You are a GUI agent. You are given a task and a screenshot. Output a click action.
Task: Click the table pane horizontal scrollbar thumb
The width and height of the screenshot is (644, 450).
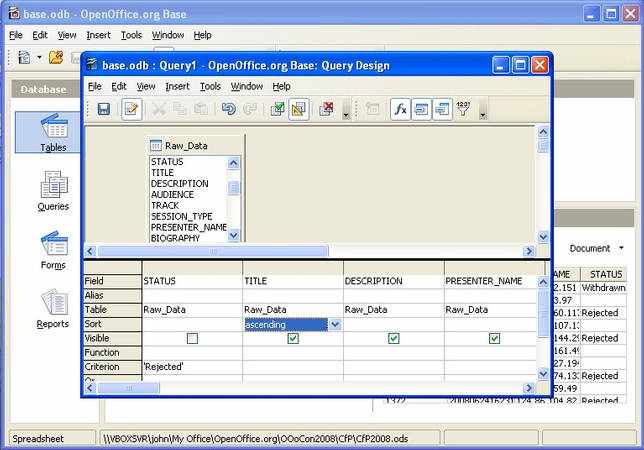pos(213,251)
